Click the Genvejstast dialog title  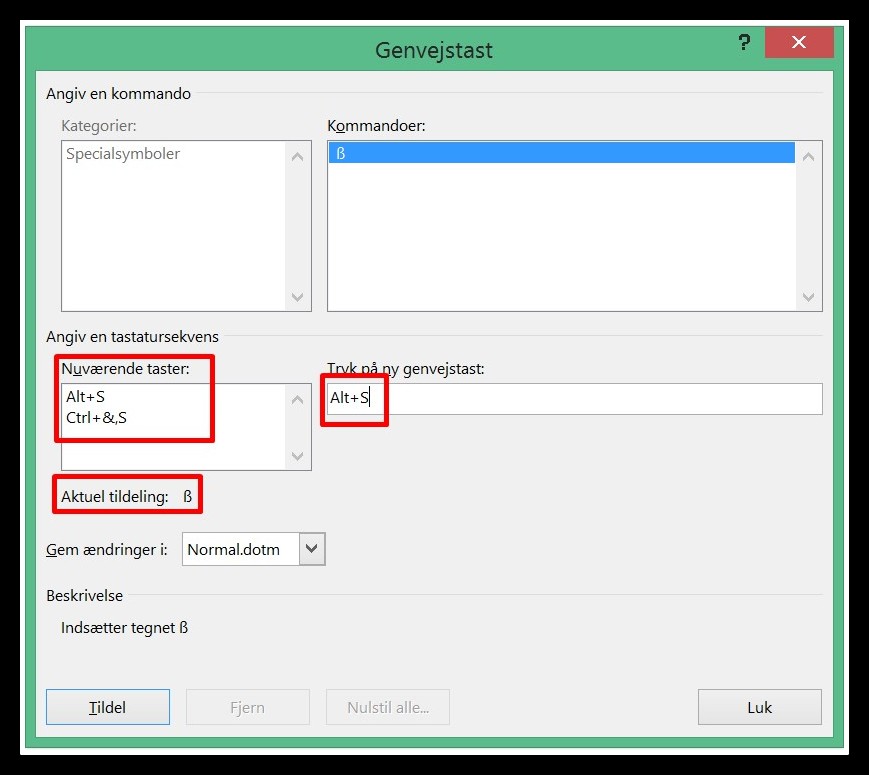pyautogui.click(x=434, y=50)
